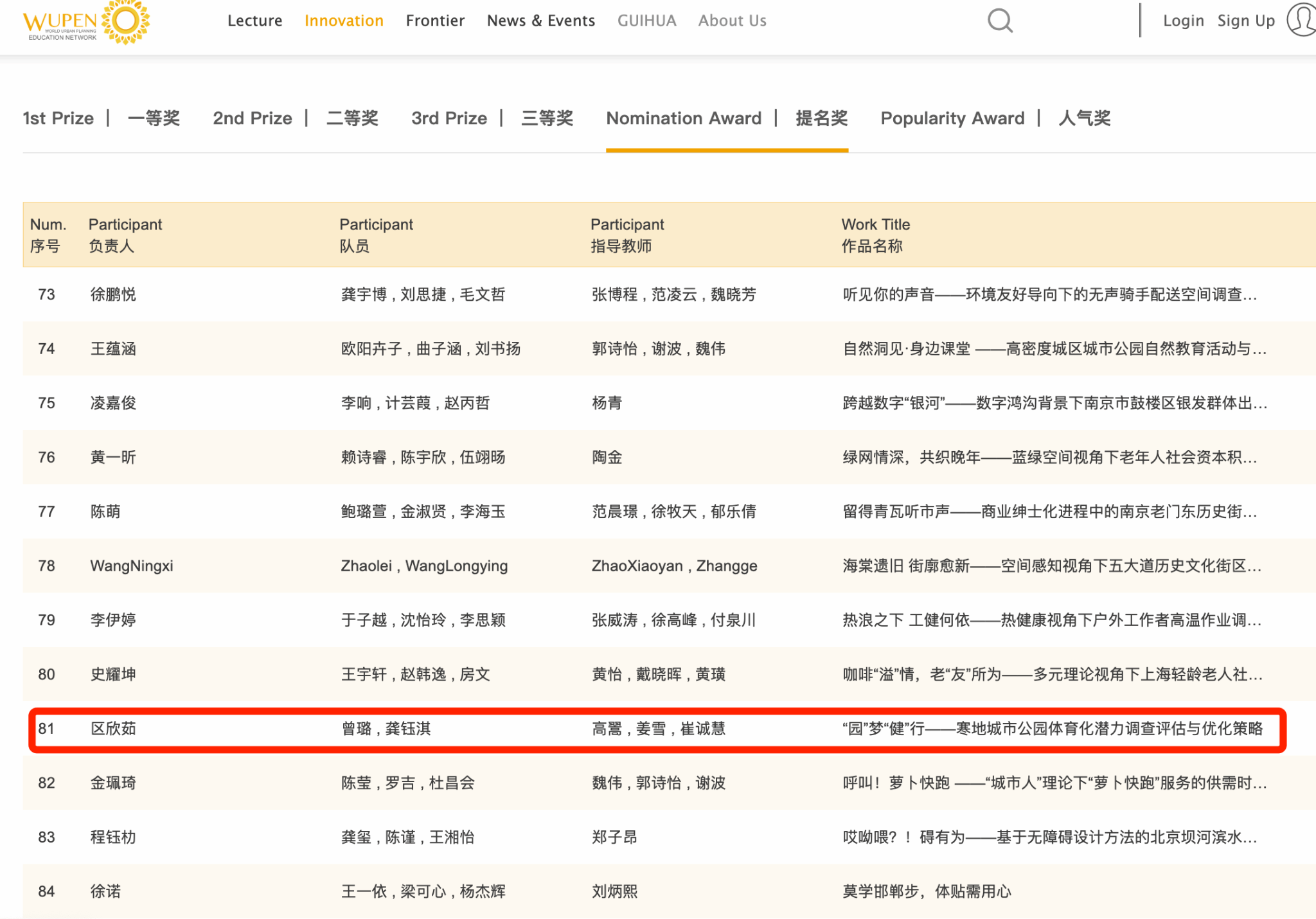Click instructor 郑子昂

click(x=615, y=837)
